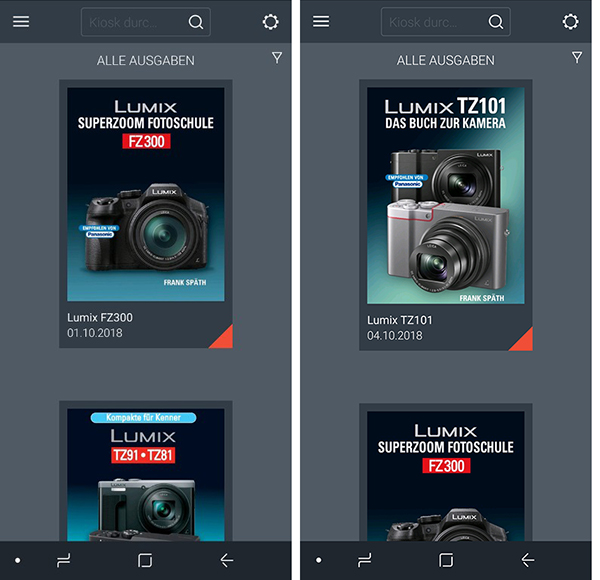Select date '01.10.2018'

[x=95, y=333]
